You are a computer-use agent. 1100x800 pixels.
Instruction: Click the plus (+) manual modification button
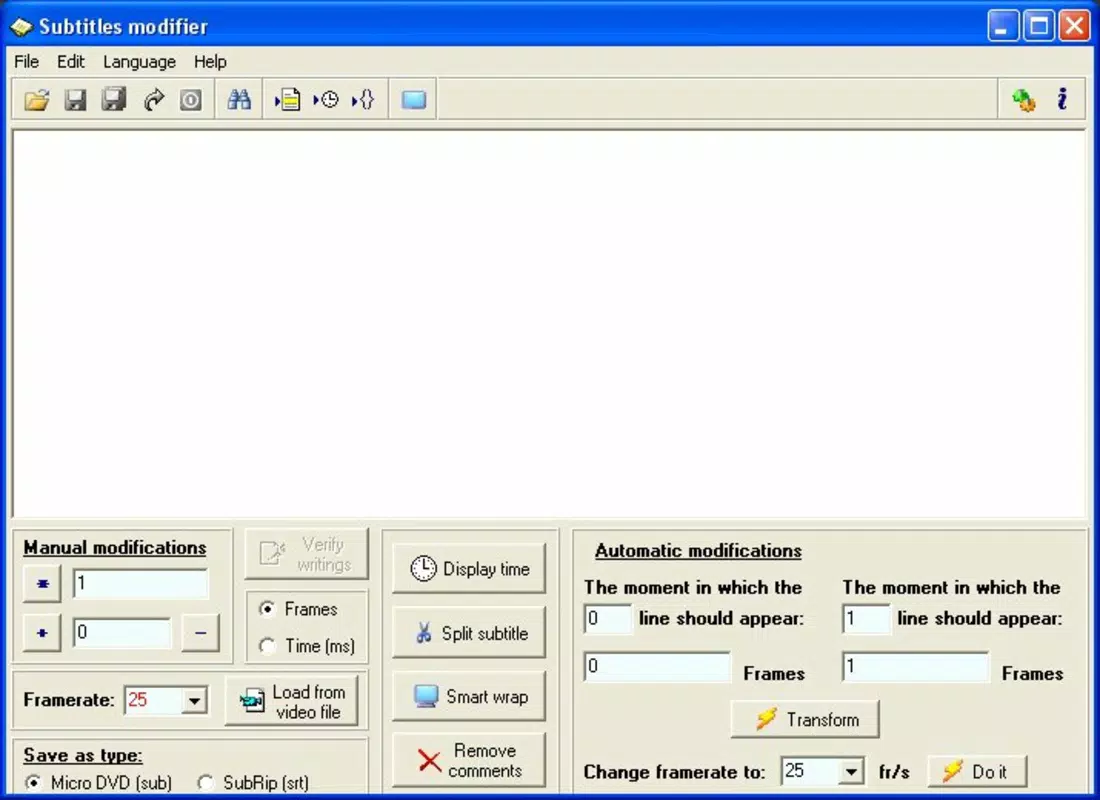(x=42, y=633)
